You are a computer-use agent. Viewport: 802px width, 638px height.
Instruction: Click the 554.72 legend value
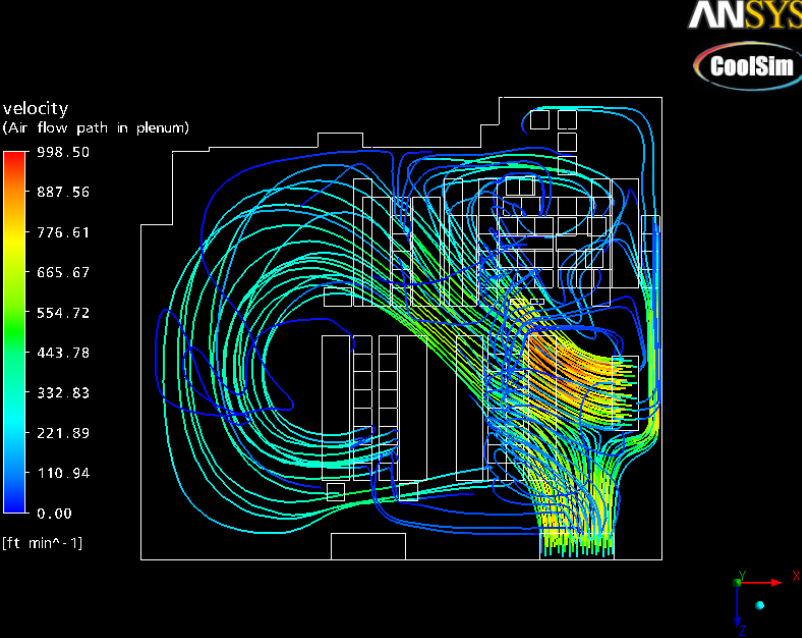coord(63,313)
